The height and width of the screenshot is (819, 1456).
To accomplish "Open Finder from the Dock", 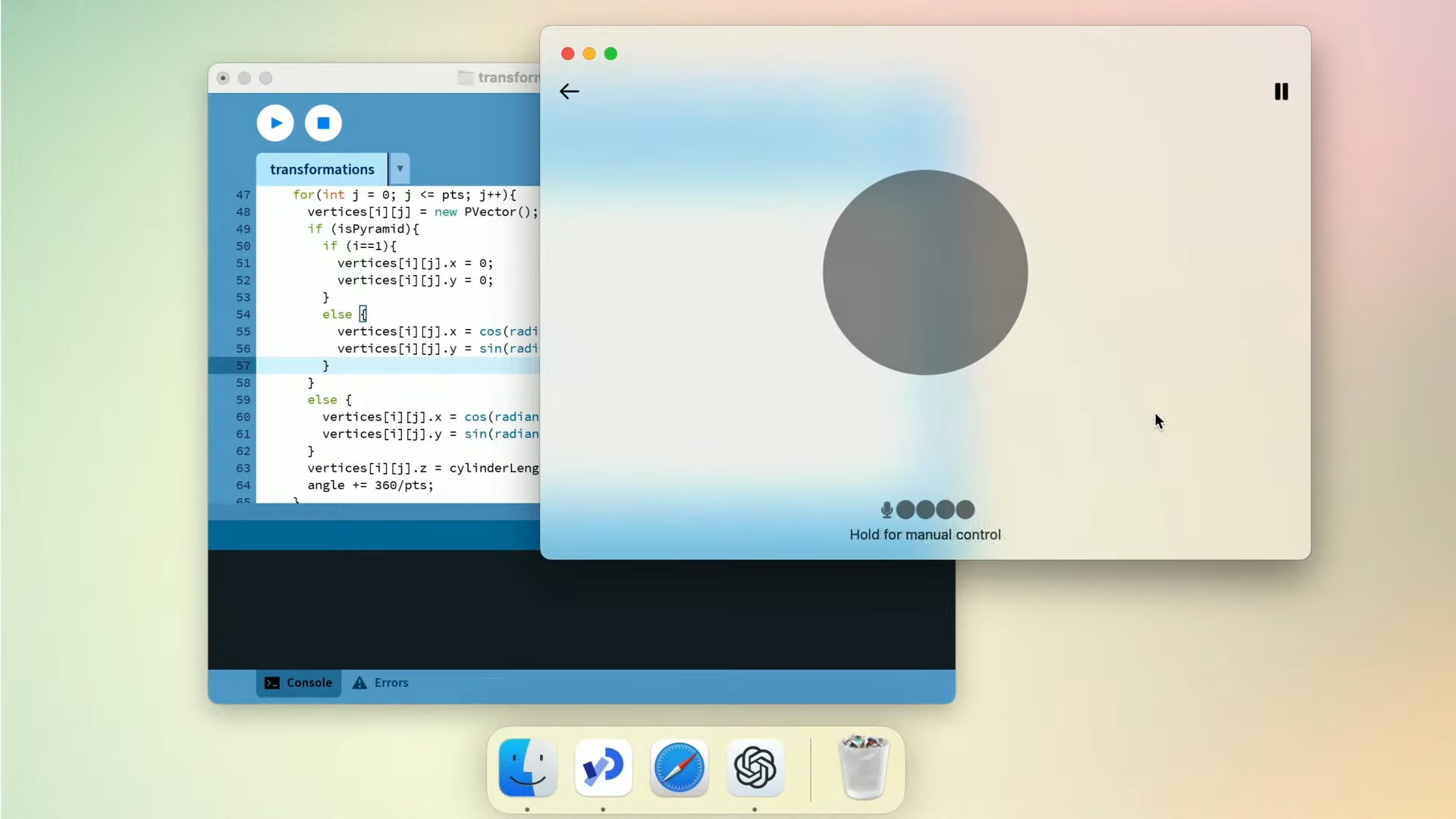I will (527, 767).
